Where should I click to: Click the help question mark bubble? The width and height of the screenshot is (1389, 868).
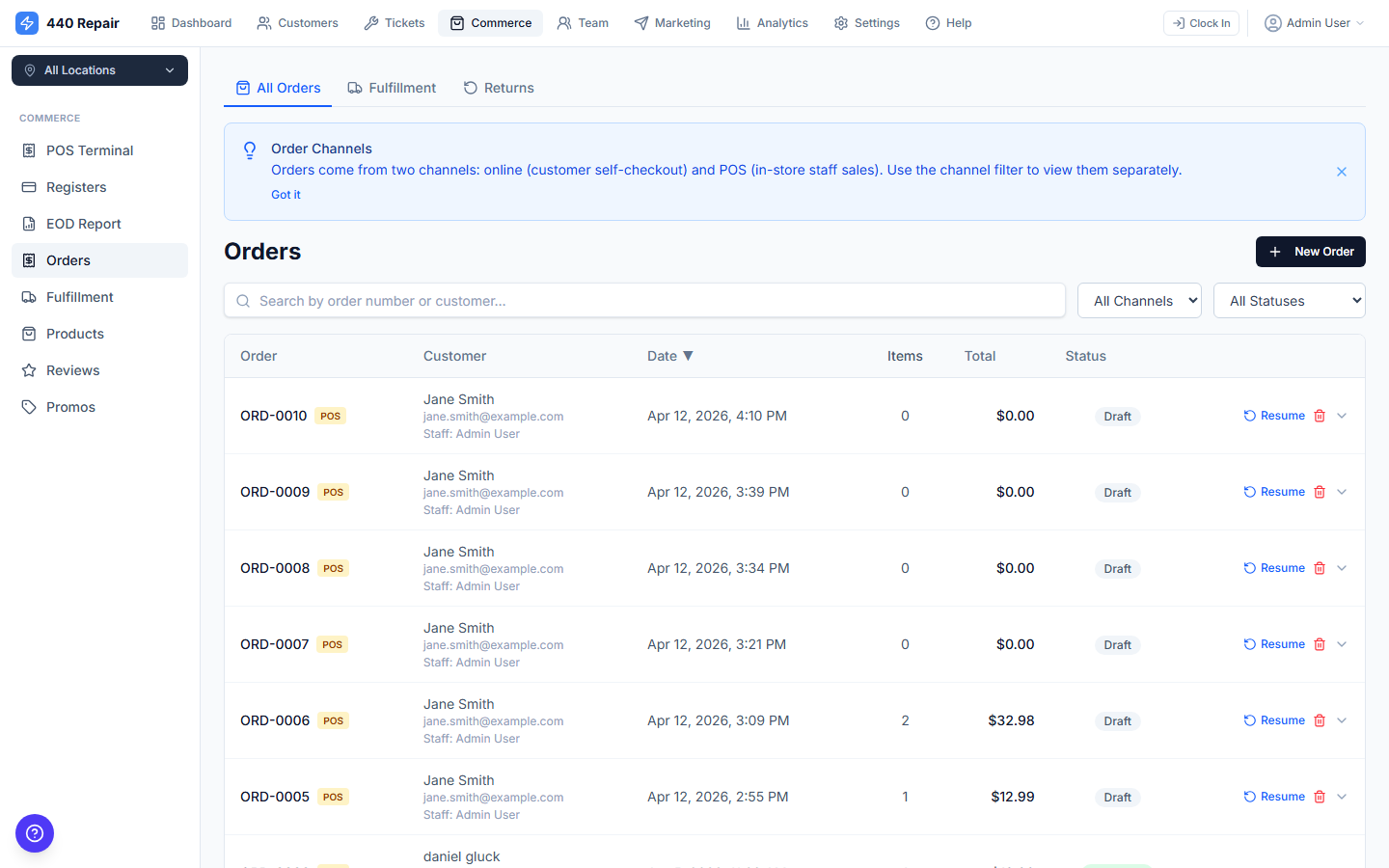click(35, 833)
